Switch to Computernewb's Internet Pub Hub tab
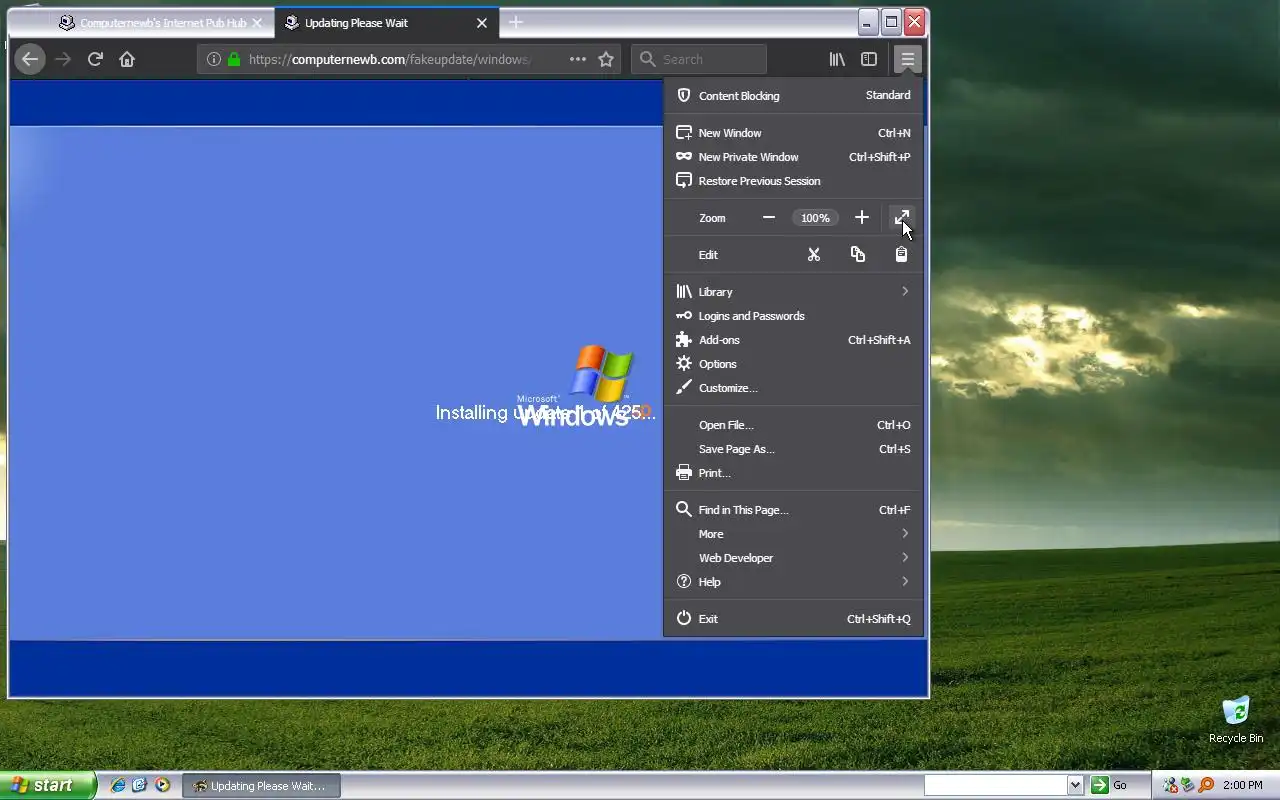 (162, 22)
